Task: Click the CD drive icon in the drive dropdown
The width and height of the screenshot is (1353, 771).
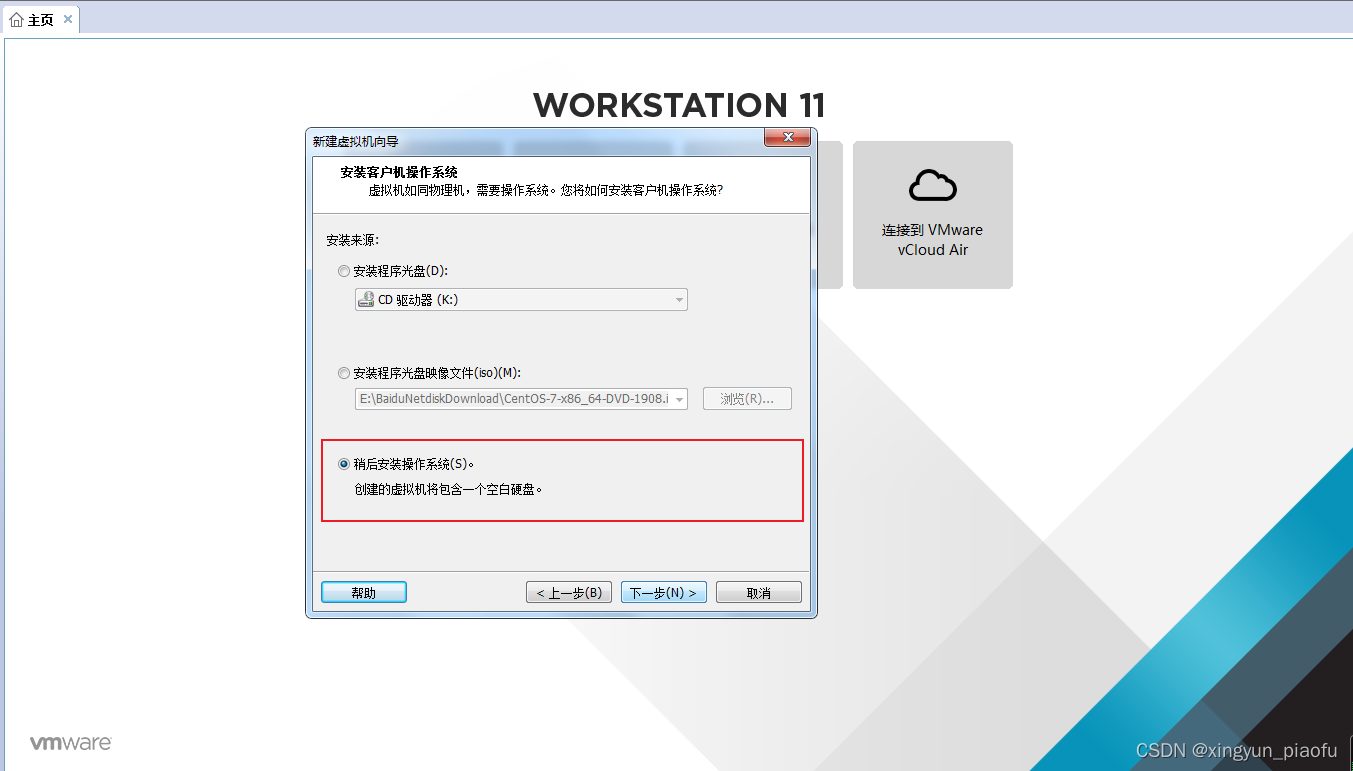Action: (x=366, y=299)
